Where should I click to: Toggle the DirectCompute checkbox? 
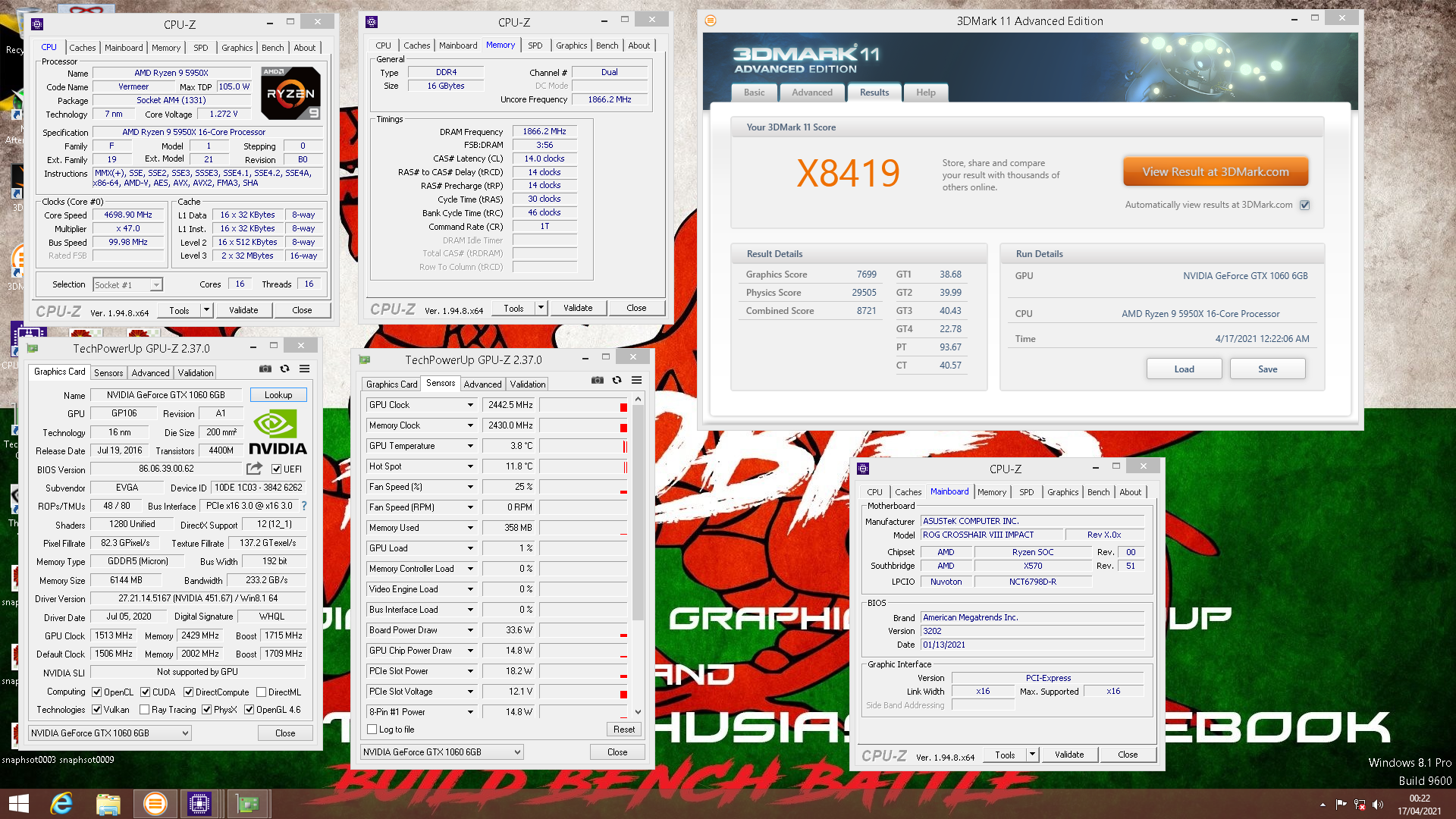[x=189, y=692]
